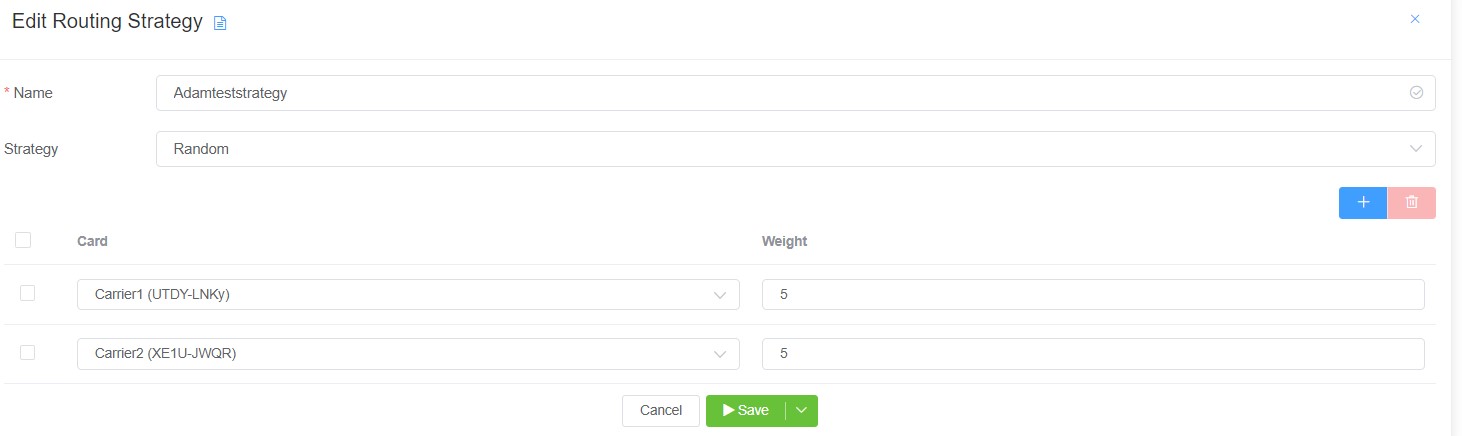Delete selected rows with trash button
This screenshot has height=436, width=1462.
pyautogui.click(x=1412, y=202)
